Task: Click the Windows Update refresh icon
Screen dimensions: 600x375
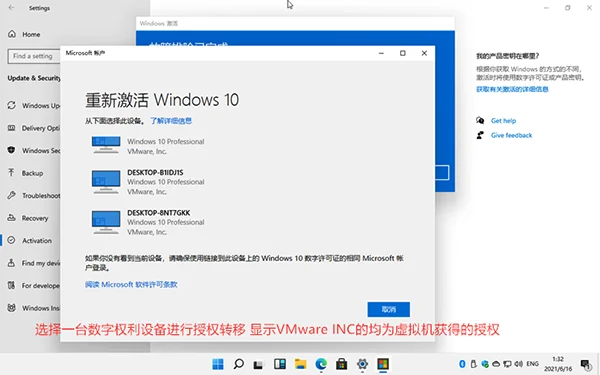Action: click(x=11, y=105)
